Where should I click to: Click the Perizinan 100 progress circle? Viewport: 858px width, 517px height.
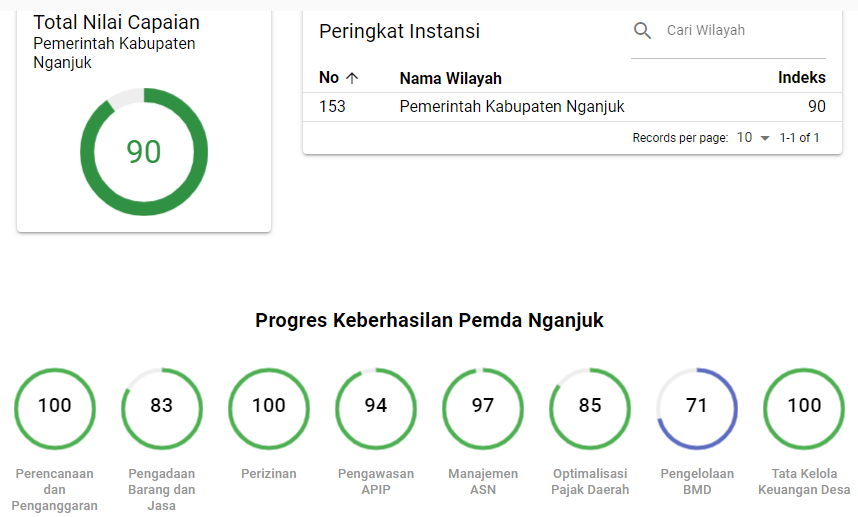[269, 409]
